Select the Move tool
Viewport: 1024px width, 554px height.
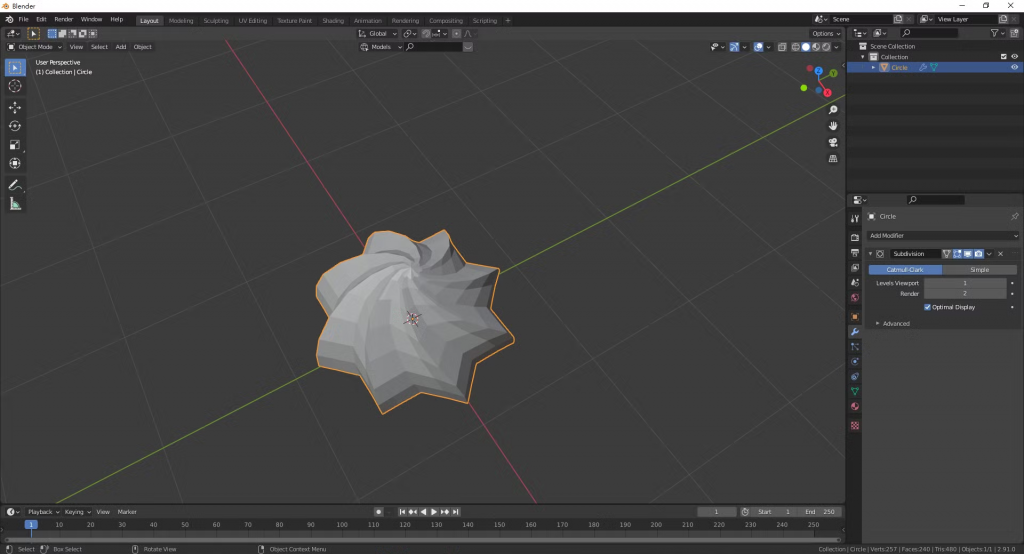click(x=15, y=107)
